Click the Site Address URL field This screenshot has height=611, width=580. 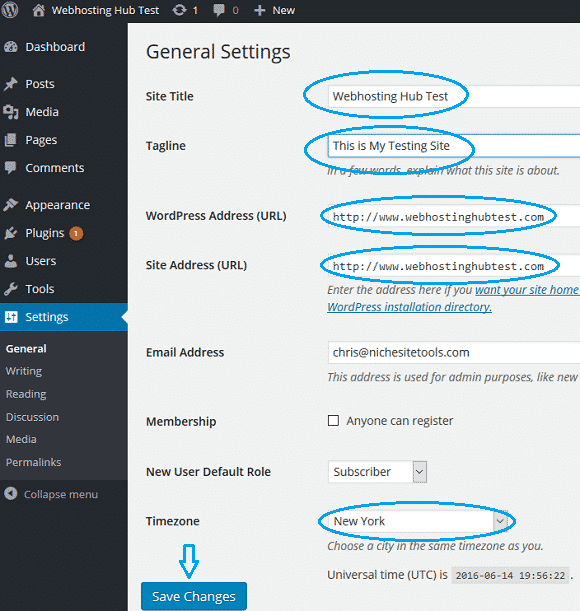pyautogui.click(x=454, y=265)
